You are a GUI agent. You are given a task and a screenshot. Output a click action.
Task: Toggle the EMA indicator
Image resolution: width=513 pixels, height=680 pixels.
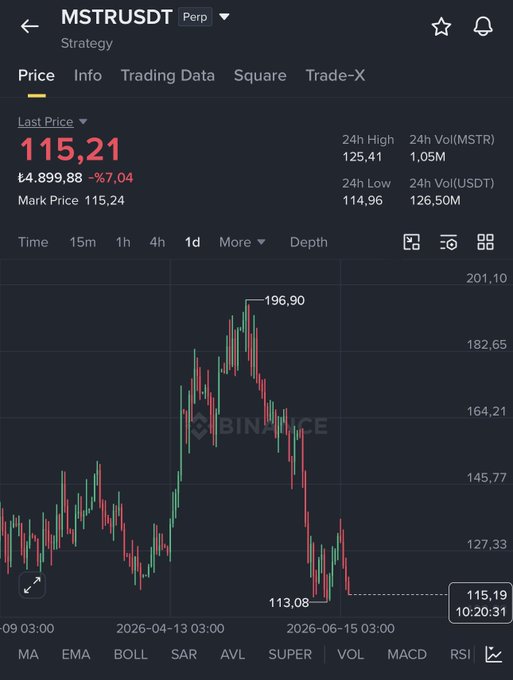76,654
